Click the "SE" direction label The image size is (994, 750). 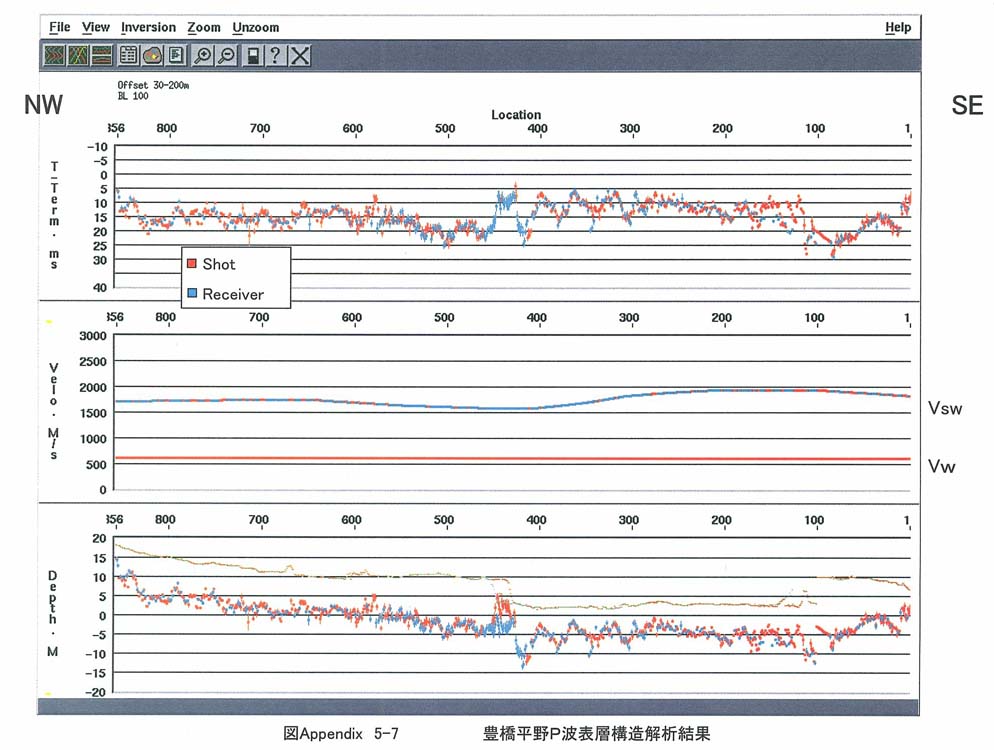coord(967,105)
